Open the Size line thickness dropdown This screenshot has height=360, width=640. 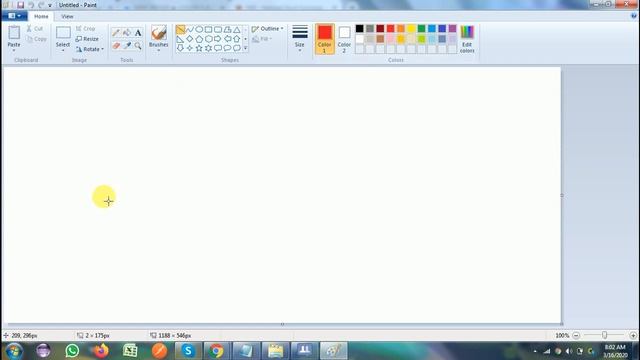[300, 39]
